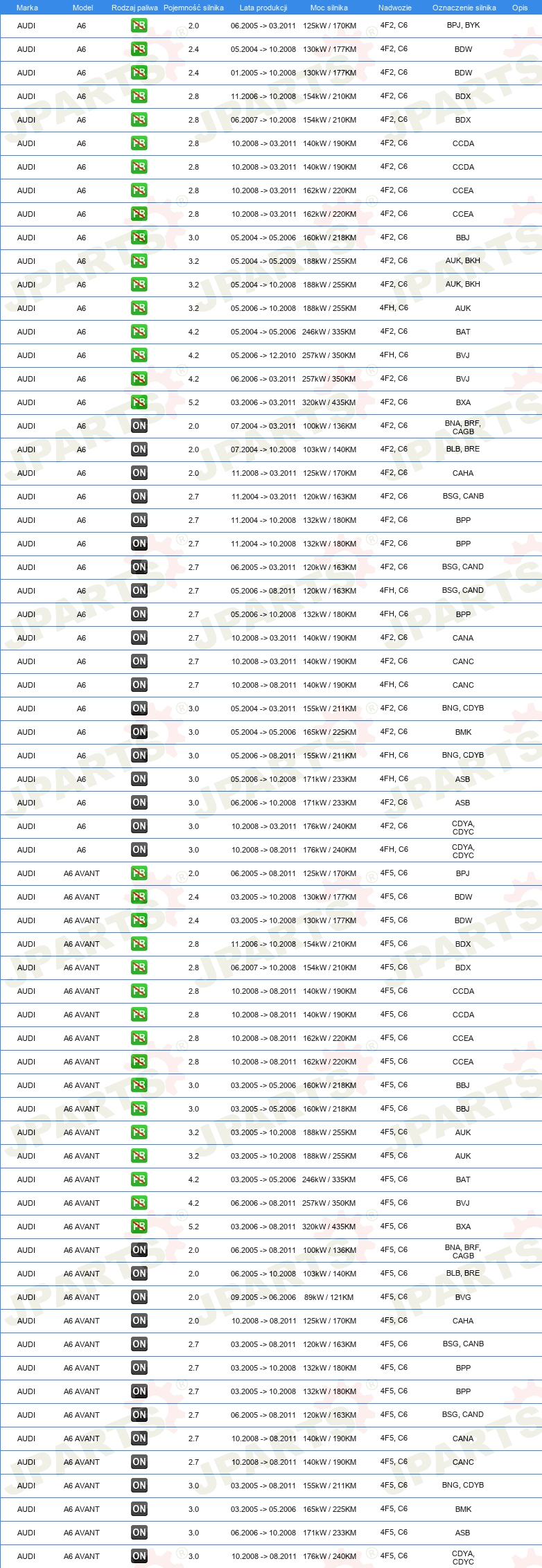This screenshot has width=542, height=1568.
Task: Click PB fuel icon for A6 2.4 01.2005 row
Action: pos(139,73)
